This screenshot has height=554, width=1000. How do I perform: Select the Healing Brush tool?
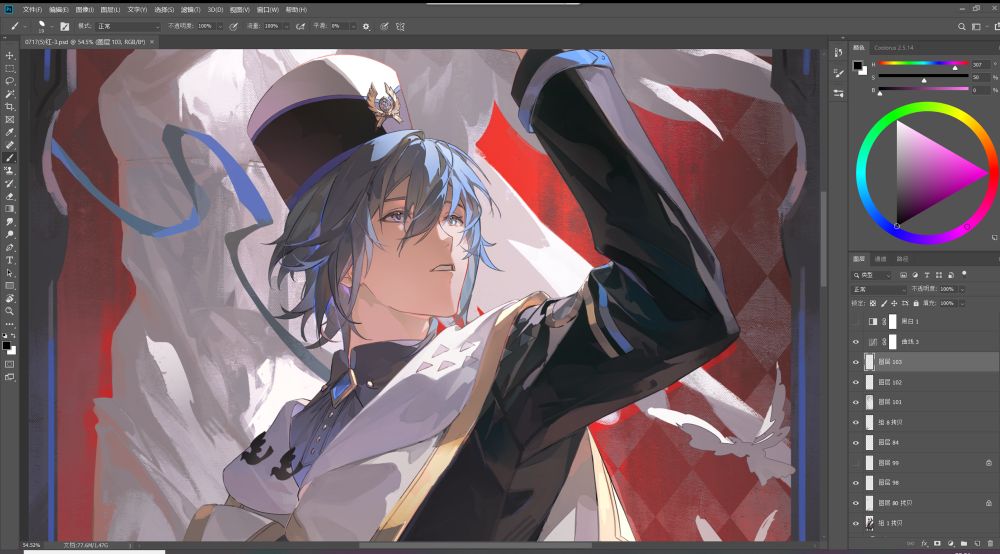pos(10,145)
